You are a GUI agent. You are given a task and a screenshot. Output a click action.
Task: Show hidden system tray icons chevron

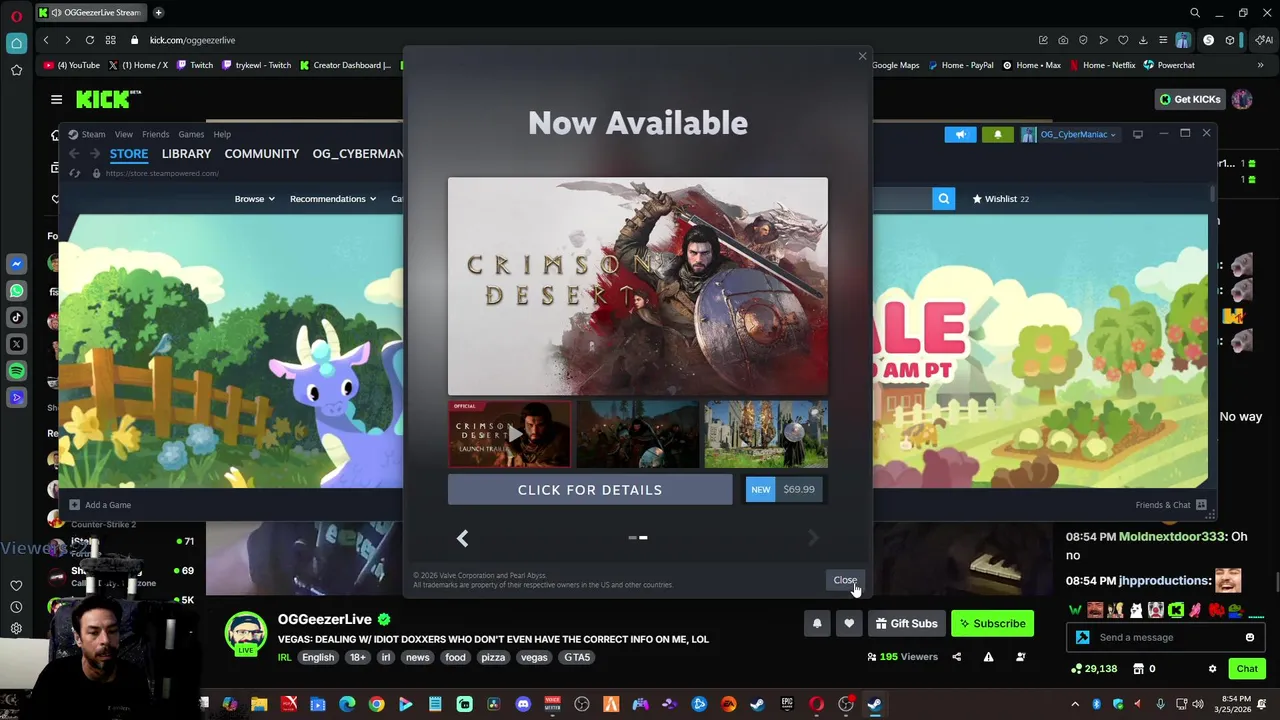[1075, 704]
